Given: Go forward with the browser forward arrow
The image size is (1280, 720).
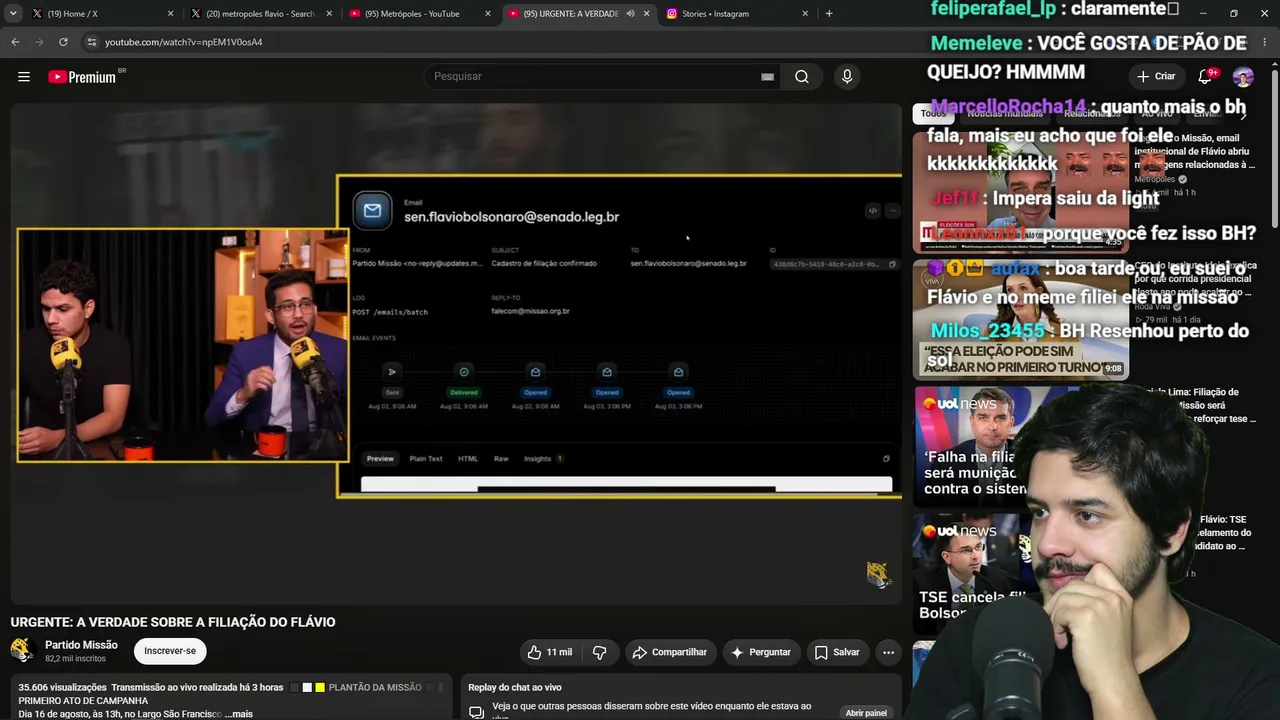Looking at the screenshot, I should (x=39, y=42).
